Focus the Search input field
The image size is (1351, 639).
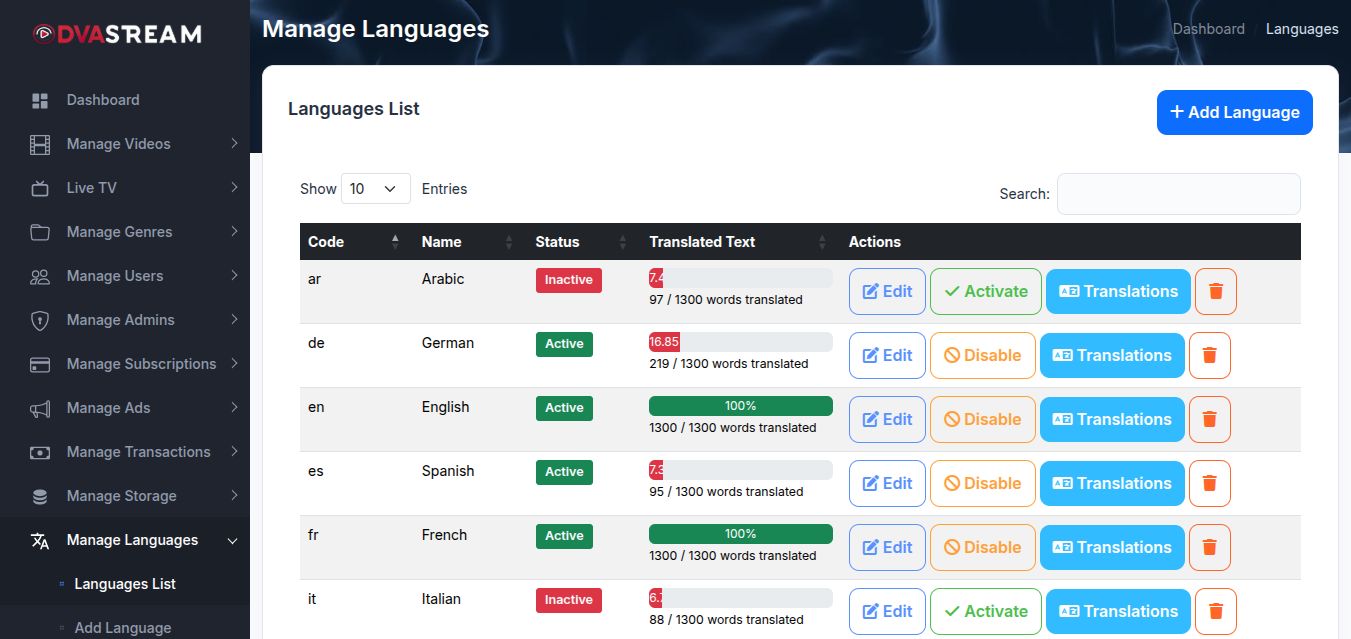(x=1178, y=194)
